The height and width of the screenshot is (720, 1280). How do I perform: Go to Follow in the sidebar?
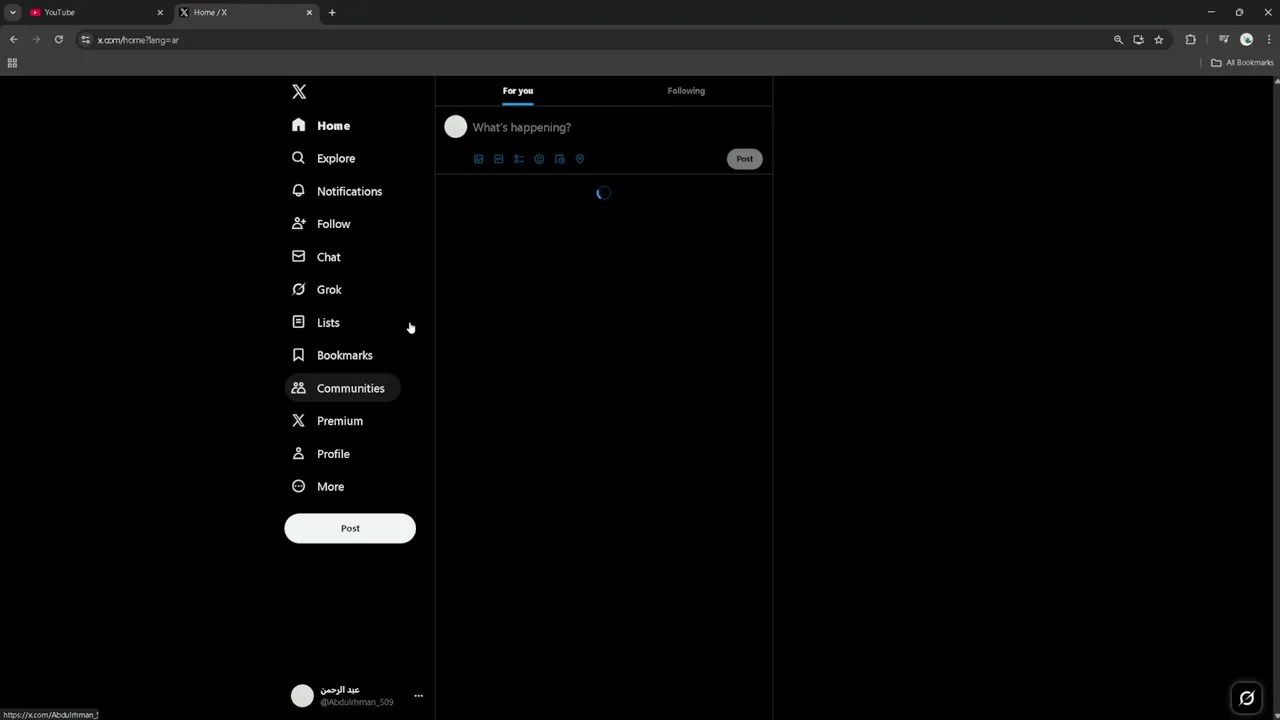(321, 224)
